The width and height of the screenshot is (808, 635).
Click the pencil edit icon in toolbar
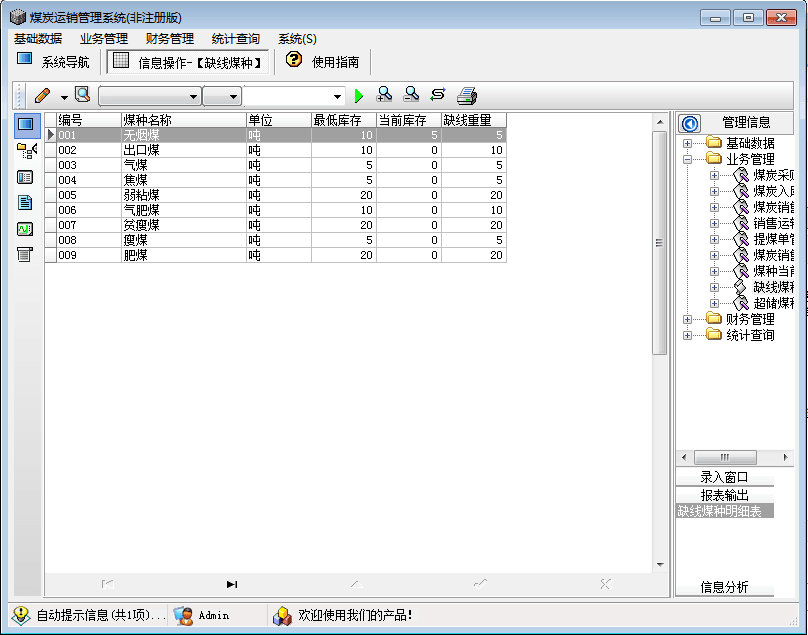[42, 96]
